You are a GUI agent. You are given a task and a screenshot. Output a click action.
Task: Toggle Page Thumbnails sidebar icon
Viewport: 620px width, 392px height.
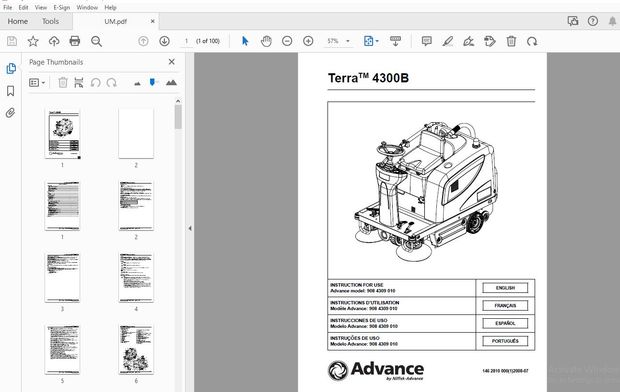pos(11,68)
